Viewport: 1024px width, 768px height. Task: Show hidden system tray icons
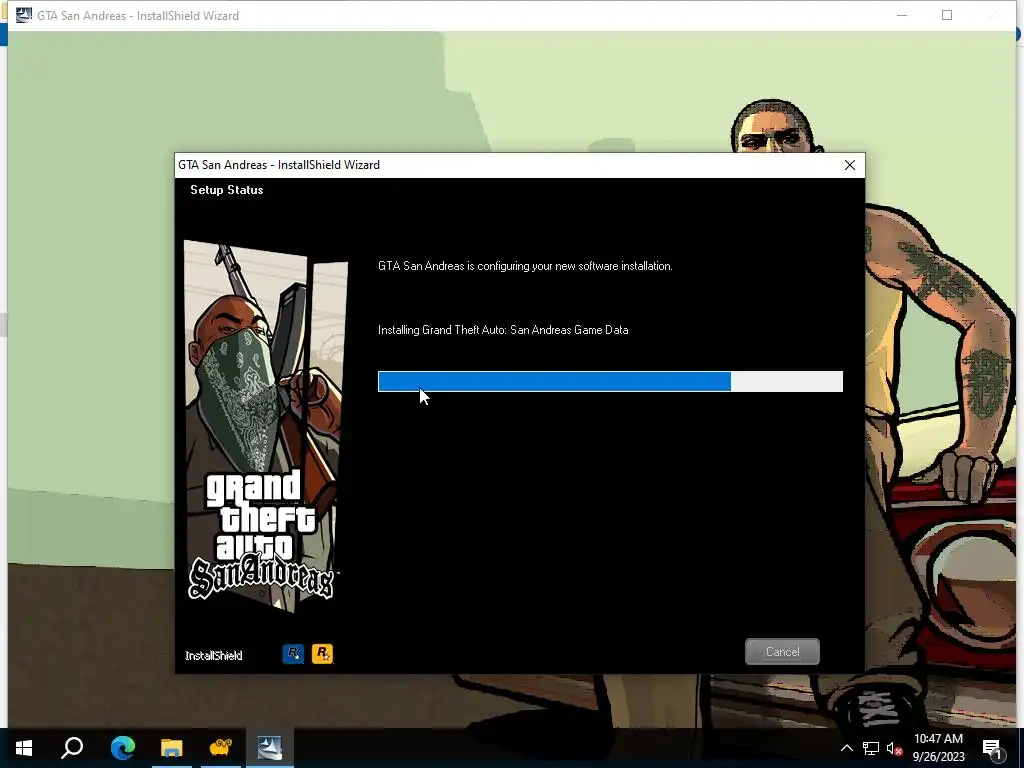[x=846, y=748]
